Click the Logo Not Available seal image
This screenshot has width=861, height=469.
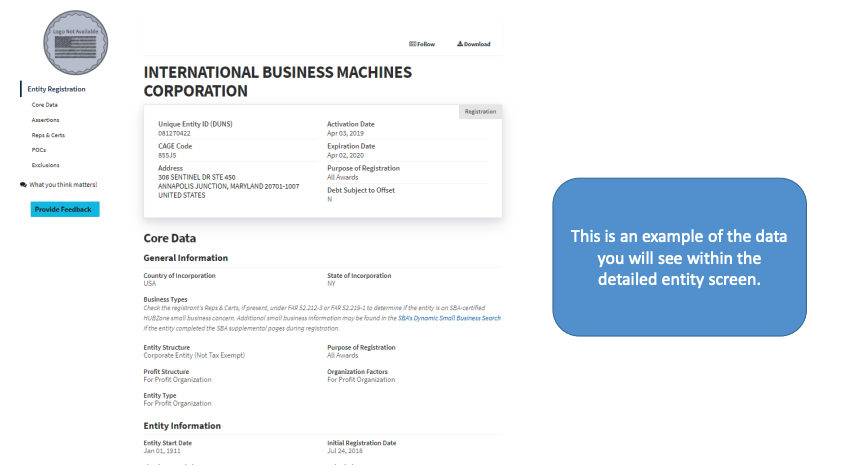[76, 42]
